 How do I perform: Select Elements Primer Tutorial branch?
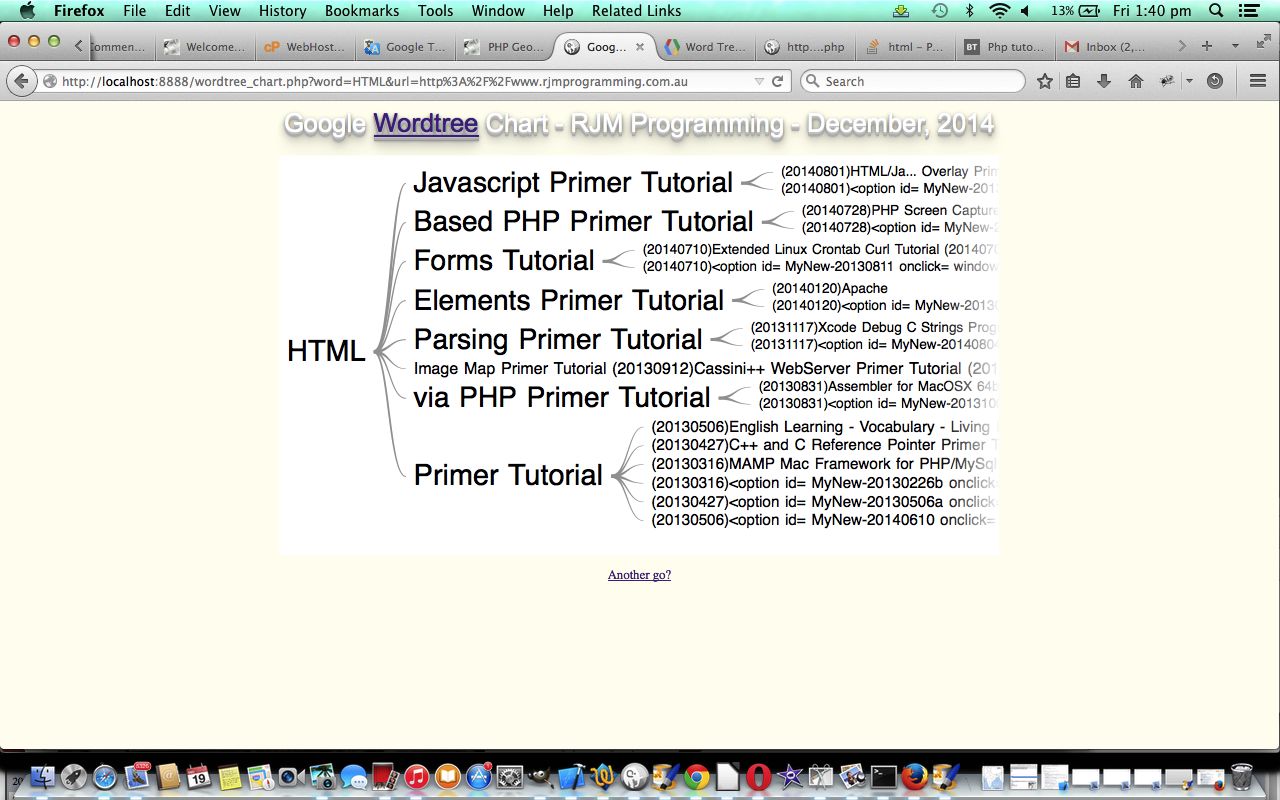(x=568, y=300)
